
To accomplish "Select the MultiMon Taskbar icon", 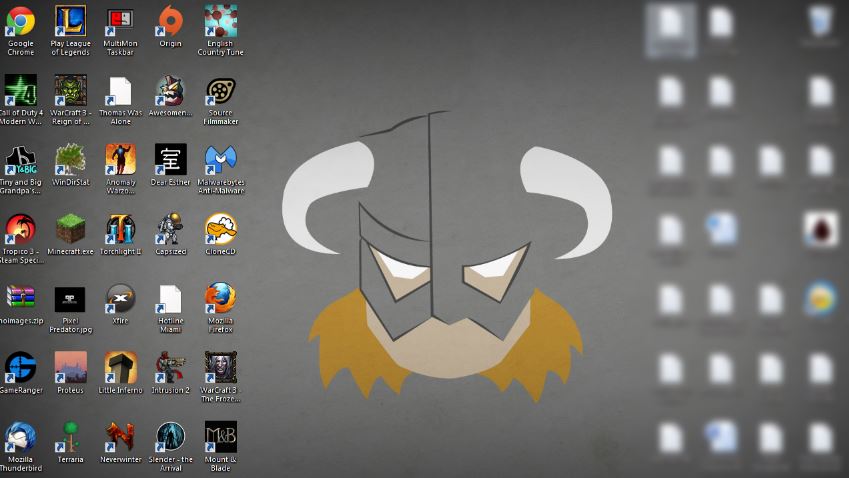I will 120,21.
